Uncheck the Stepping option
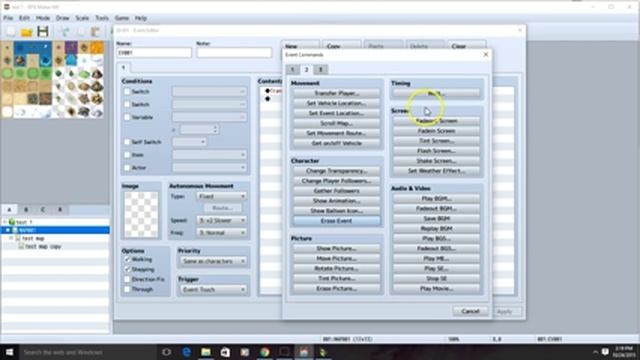640x360 pixels. click(x=127, y=269)
